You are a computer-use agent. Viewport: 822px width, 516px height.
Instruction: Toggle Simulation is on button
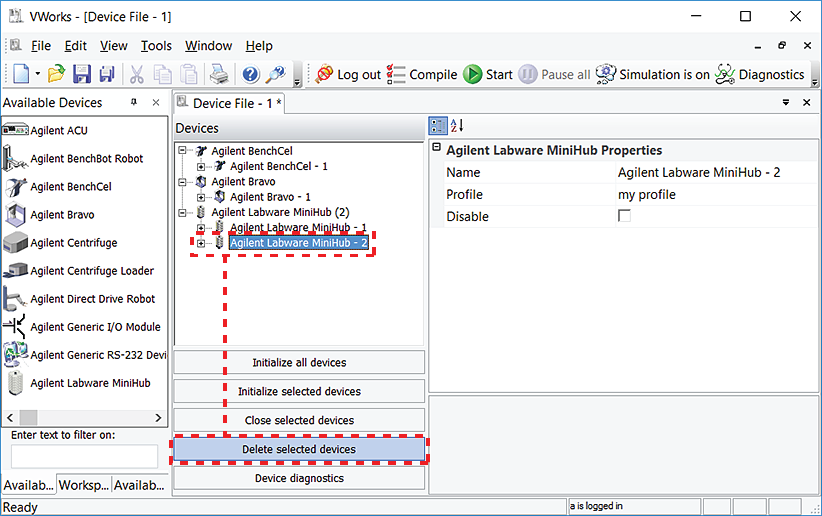point(652,75)
